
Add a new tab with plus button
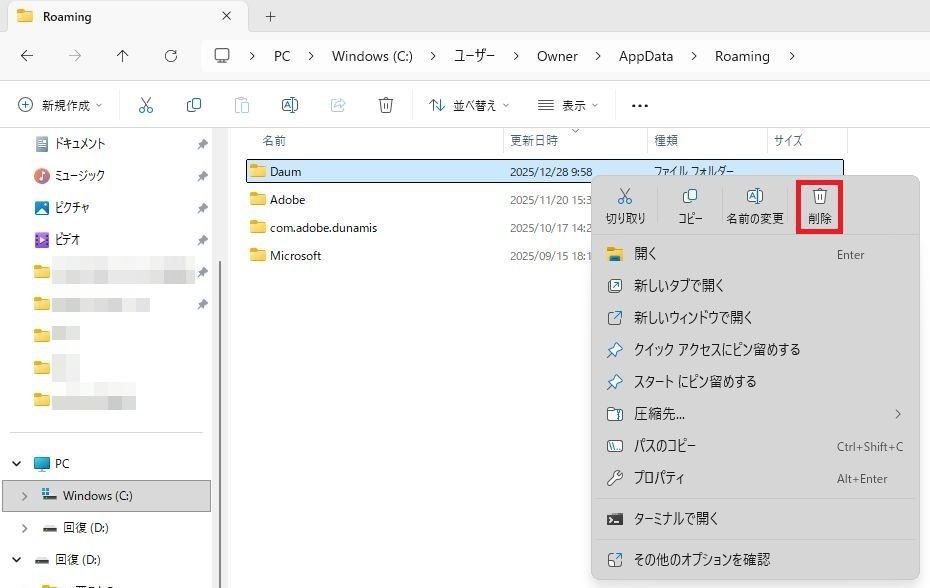tap(270, 17)
